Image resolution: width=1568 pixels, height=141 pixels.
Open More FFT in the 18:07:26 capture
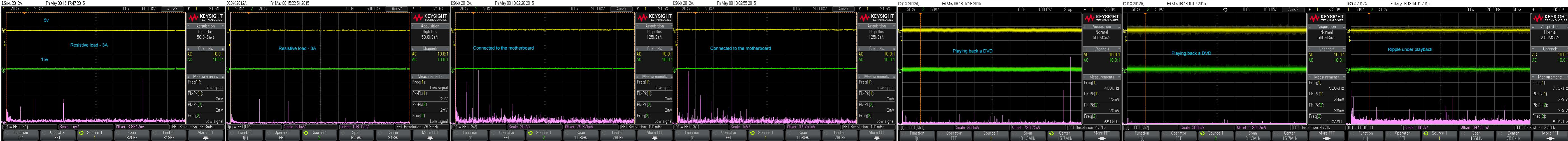(x=1101, y=135)
